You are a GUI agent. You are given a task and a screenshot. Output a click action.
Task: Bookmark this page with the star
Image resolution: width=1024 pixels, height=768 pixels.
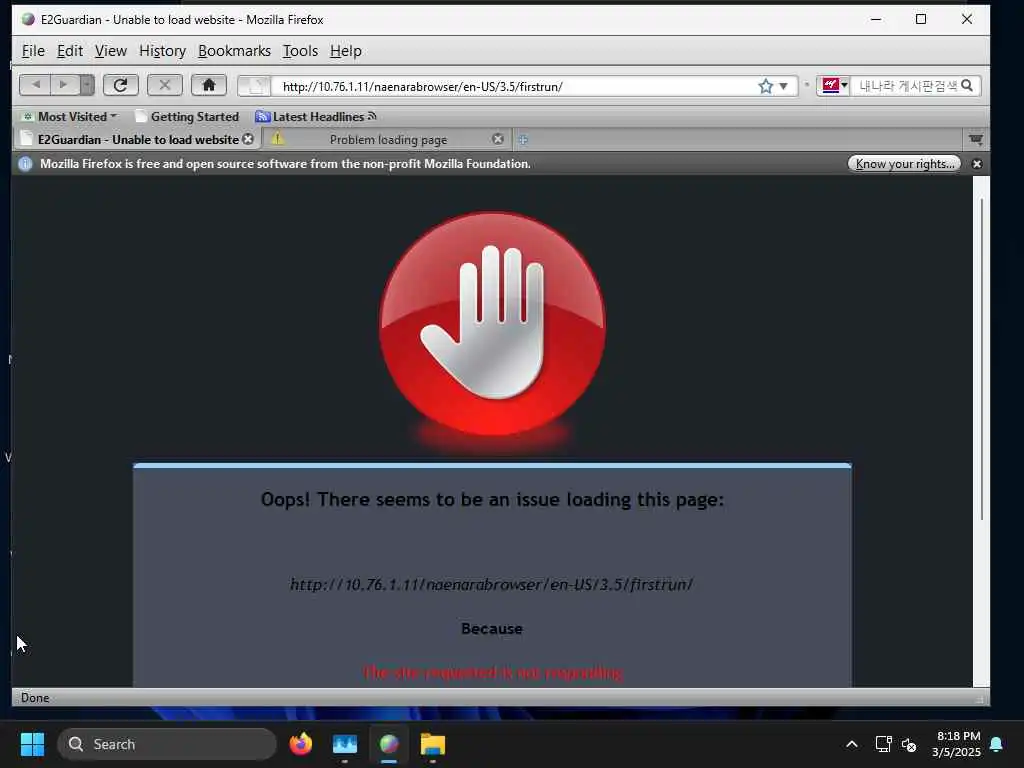coord(765,86)
